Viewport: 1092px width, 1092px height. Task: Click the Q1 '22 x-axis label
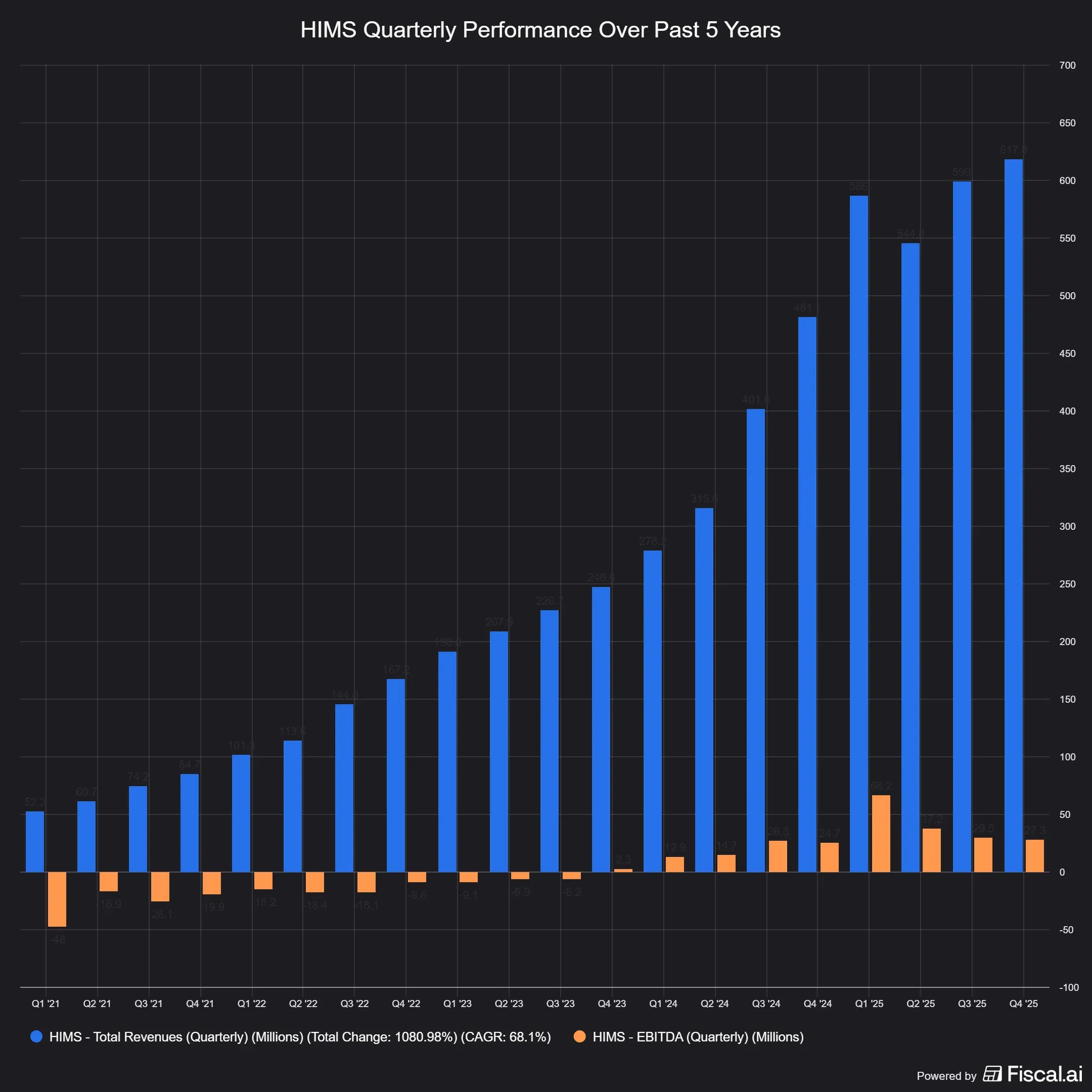coord(252,1003)
